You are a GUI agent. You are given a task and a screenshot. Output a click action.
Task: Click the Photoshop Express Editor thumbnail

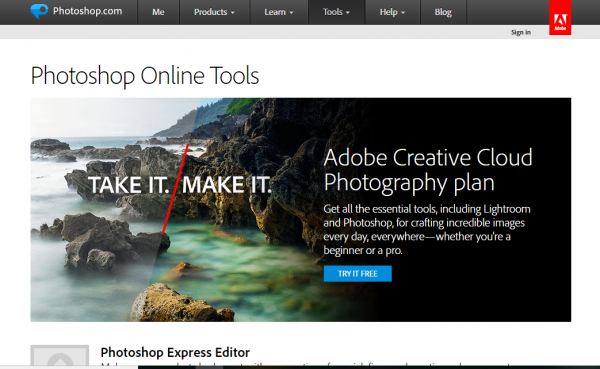coord(60,355)
